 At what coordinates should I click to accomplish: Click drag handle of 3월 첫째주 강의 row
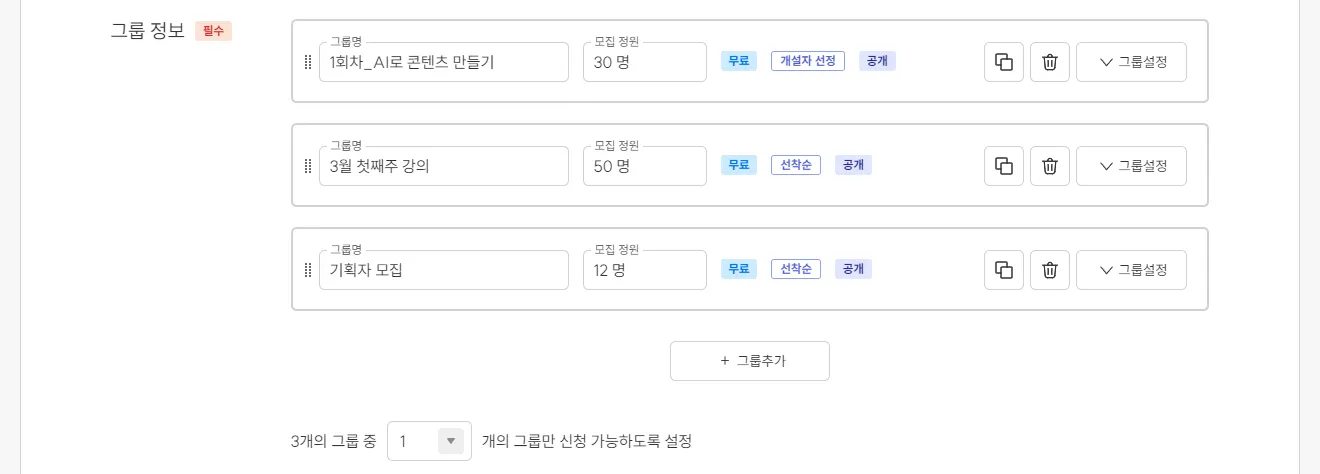[307, 166]
